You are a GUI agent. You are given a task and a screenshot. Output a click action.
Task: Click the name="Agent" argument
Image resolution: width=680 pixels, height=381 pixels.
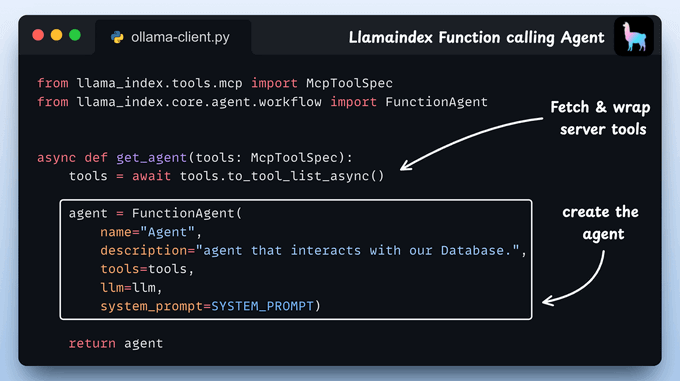pyautogui.click(x=151, y=232)
